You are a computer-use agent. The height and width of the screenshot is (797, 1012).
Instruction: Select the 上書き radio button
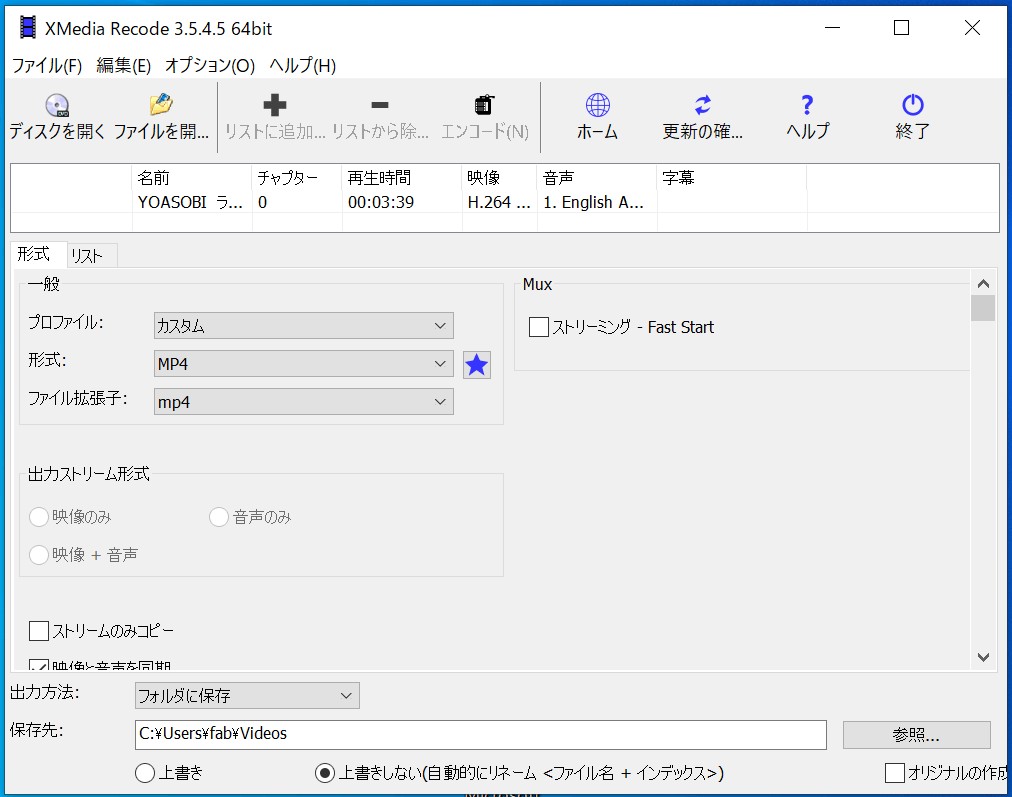click(145, 773)
